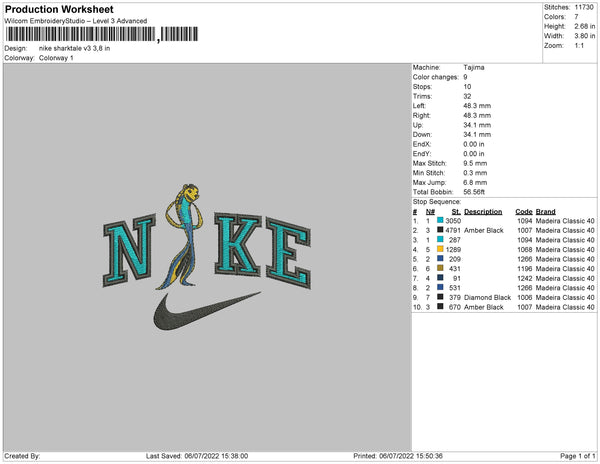600x464 pixels.
Task: Click 'Amber Black' description in stop 10
Action: (x=484, y=307)
